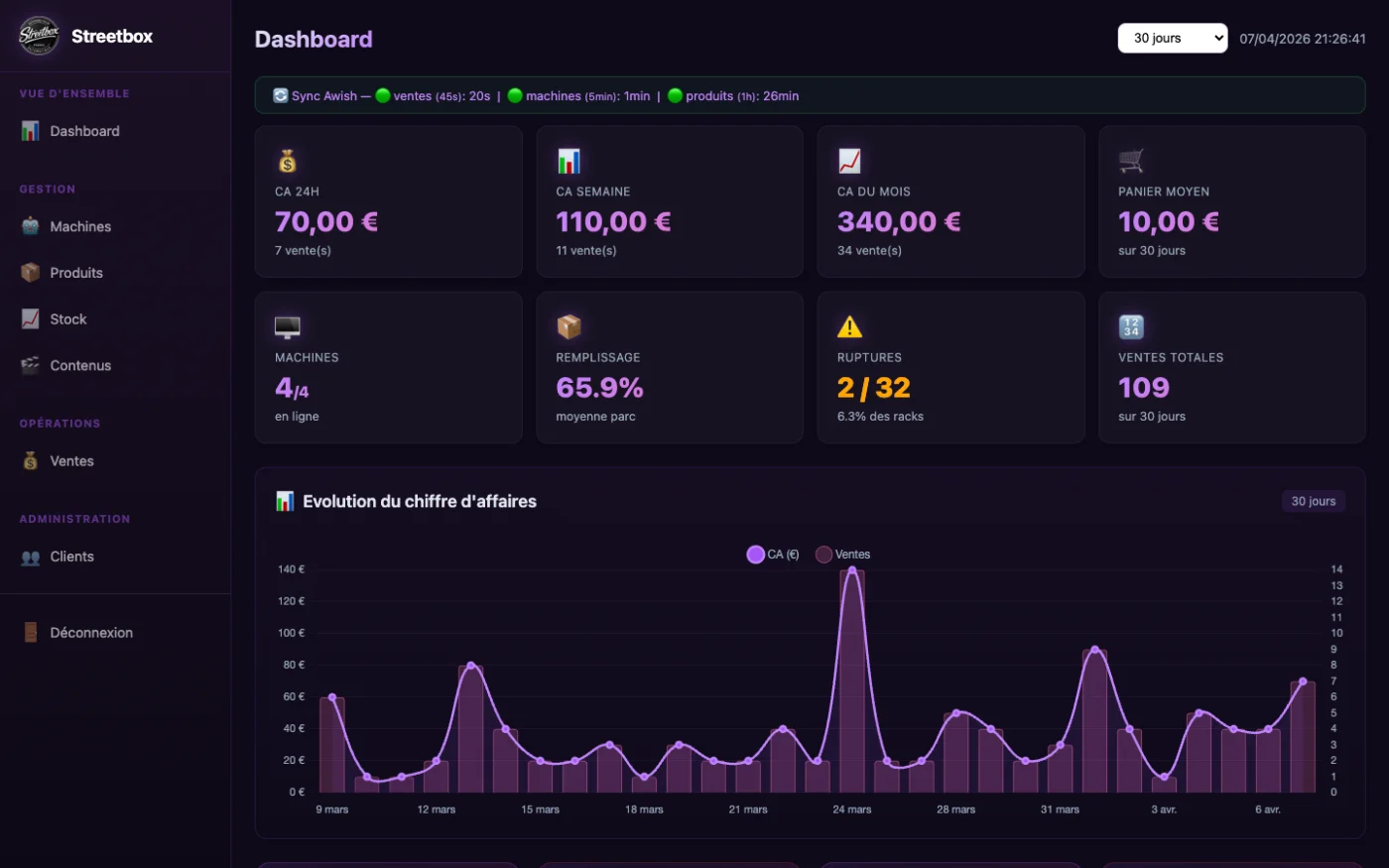Click Déconnexion to log out
1389x868 pixels.
[x=115, y=633]
